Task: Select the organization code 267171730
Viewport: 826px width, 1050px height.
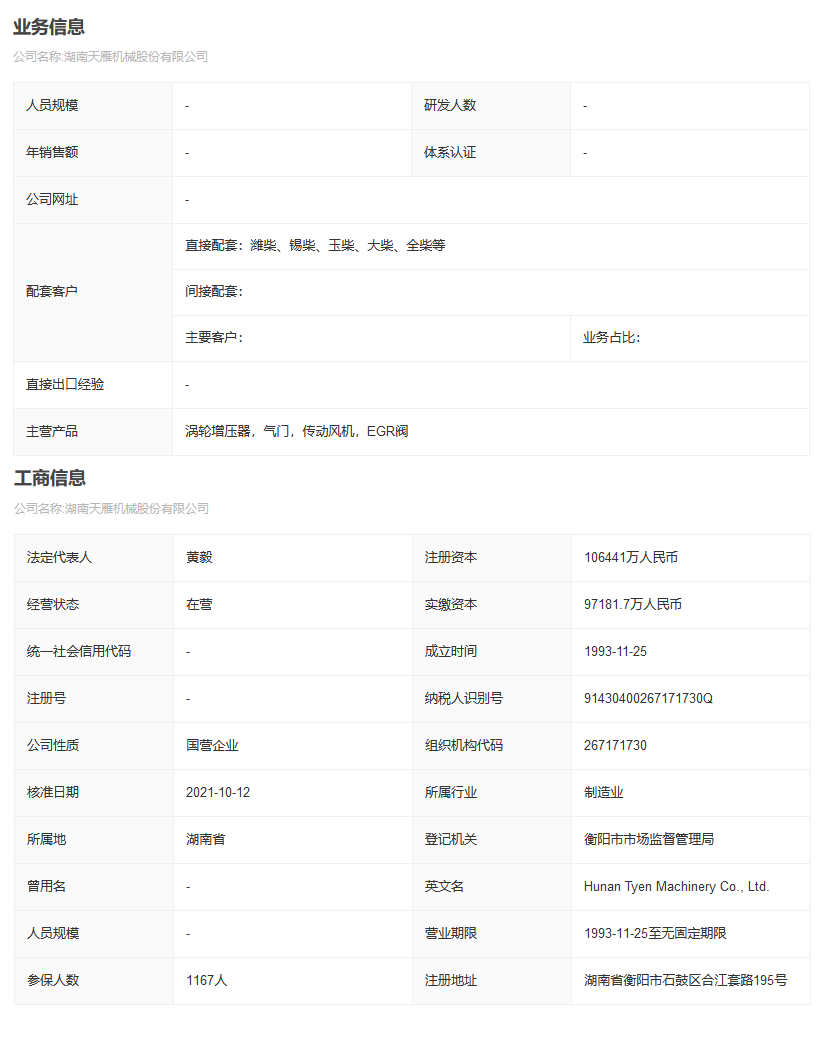Action: [x=615, y=745]
